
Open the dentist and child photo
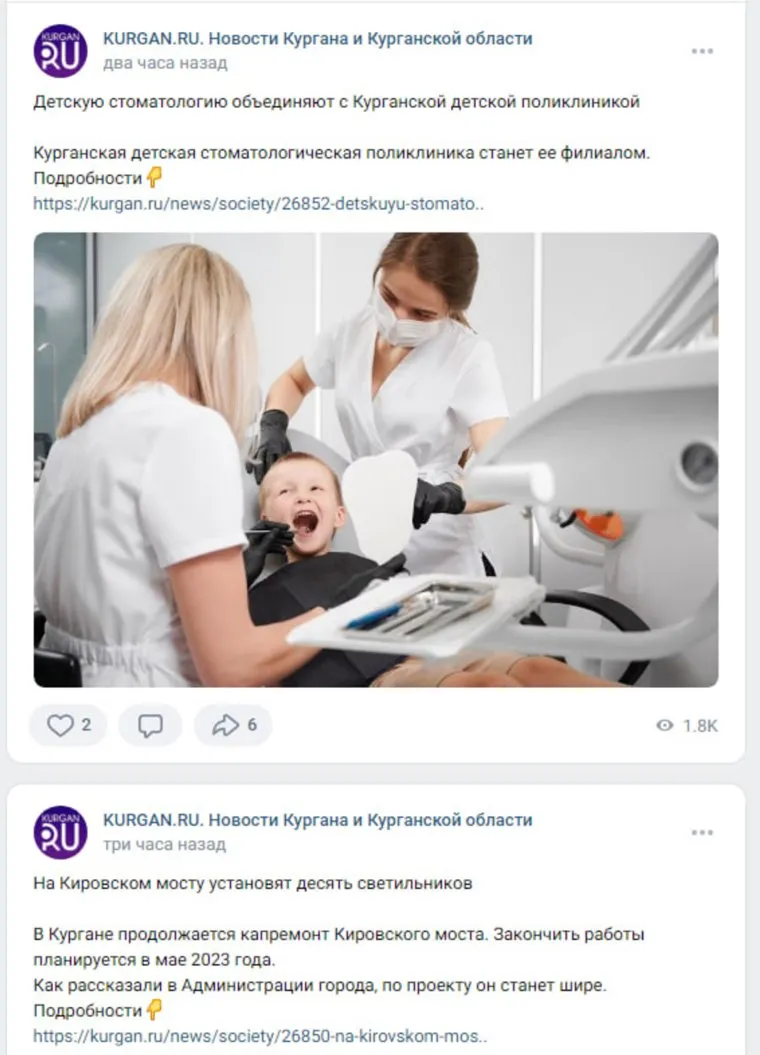(x=376, y=460)
